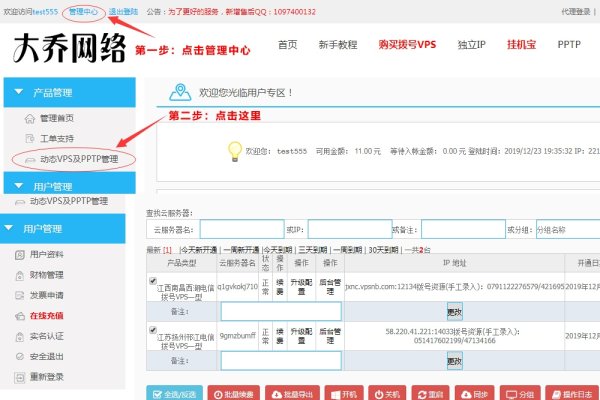Click the ticket icon beside 工单支持
This screenshot has height=400, width=600.
point(29,139)
